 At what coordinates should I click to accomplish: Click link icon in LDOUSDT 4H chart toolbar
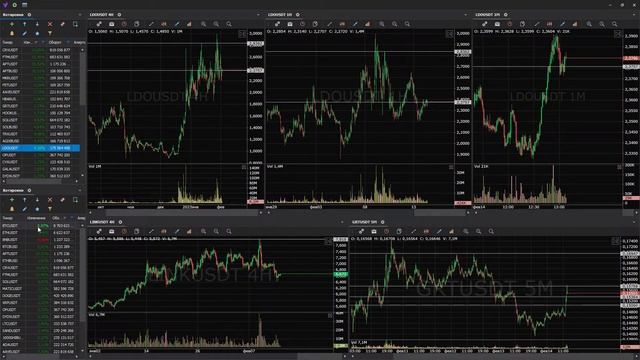pyautogui.click(x=99, y=24)
